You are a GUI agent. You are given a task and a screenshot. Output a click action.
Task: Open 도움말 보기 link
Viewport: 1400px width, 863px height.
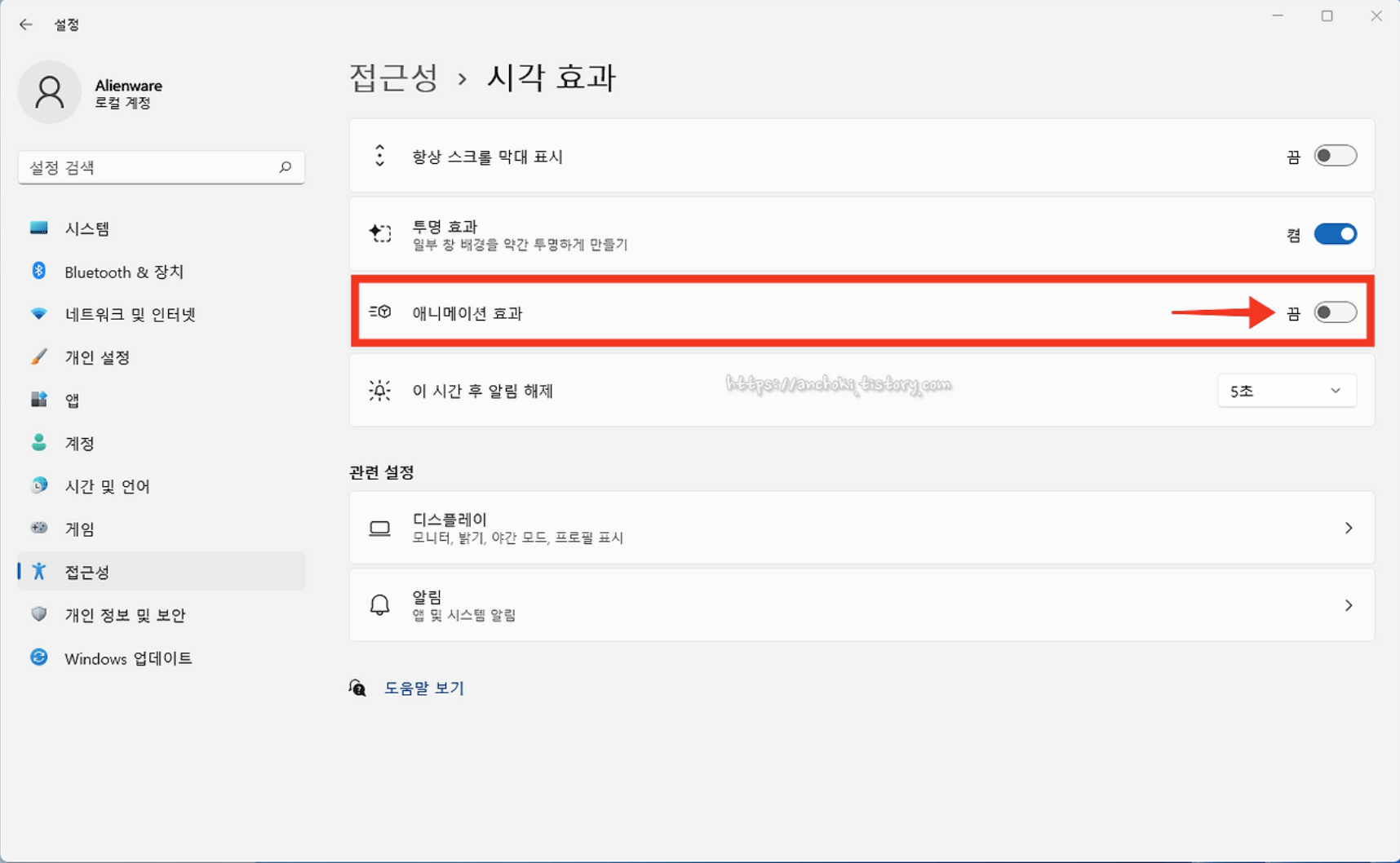[x=424, y=688]
